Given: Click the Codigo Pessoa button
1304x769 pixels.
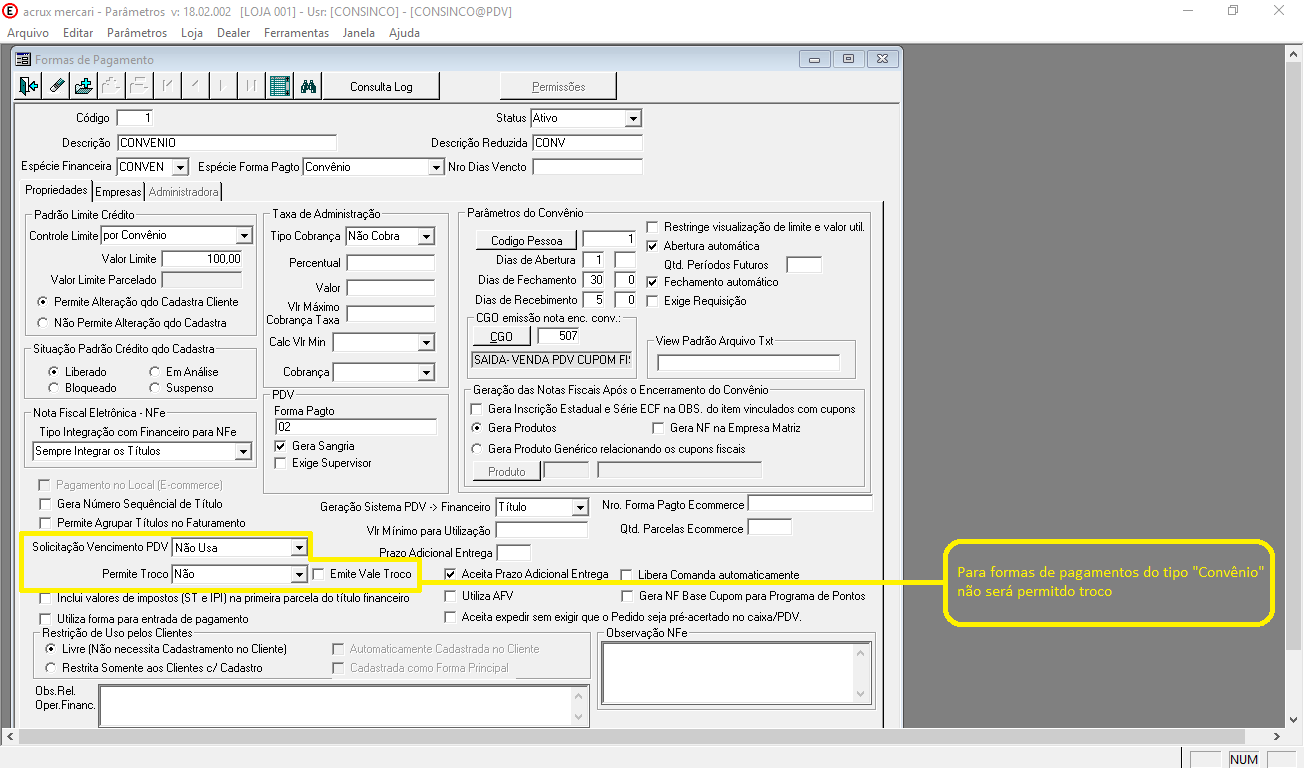Looking at the screenshot, I should coord(526,240).
